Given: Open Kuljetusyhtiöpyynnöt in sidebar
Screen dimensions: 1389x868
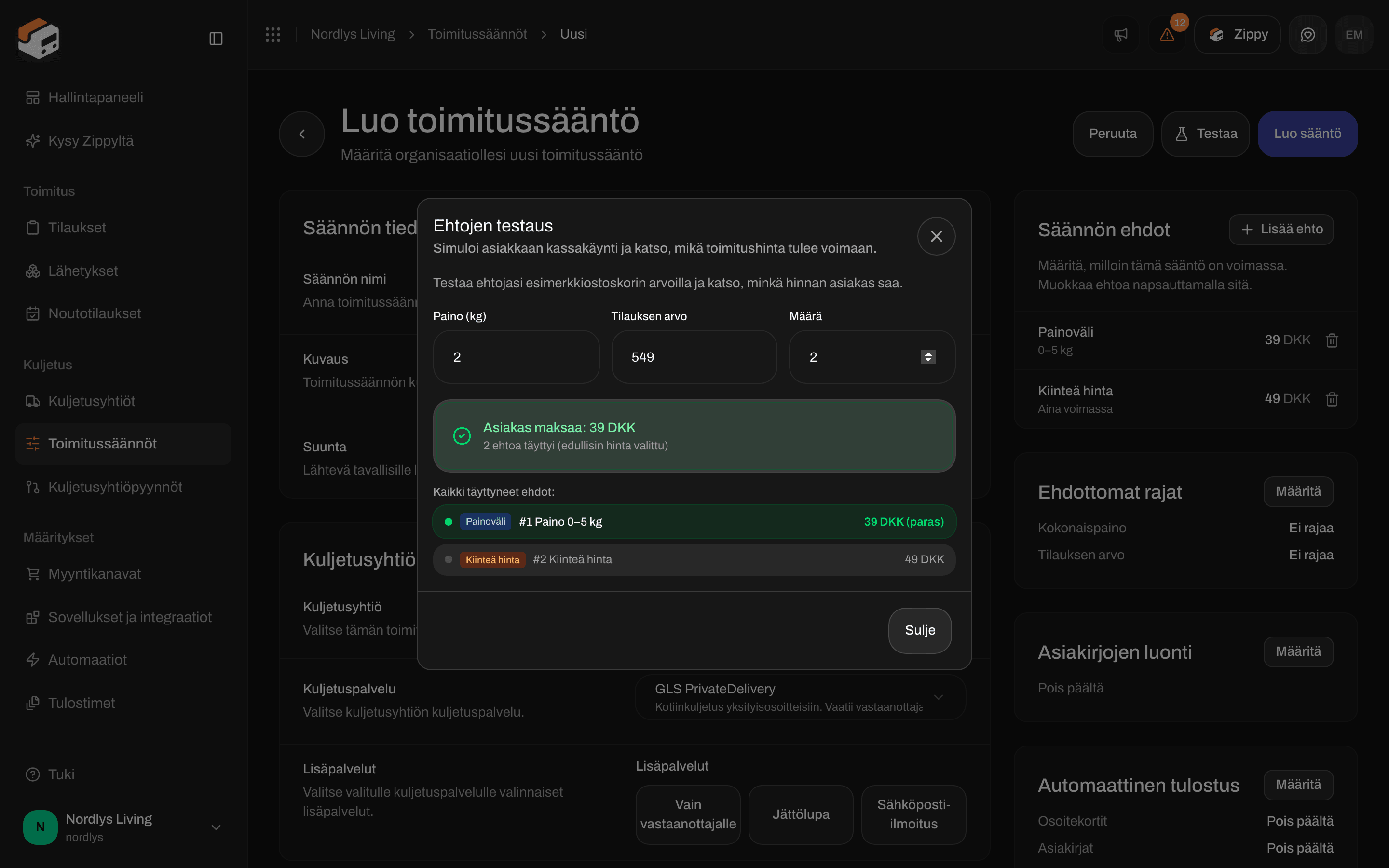Looking at the screenshot, I should (x=123, y=487).
